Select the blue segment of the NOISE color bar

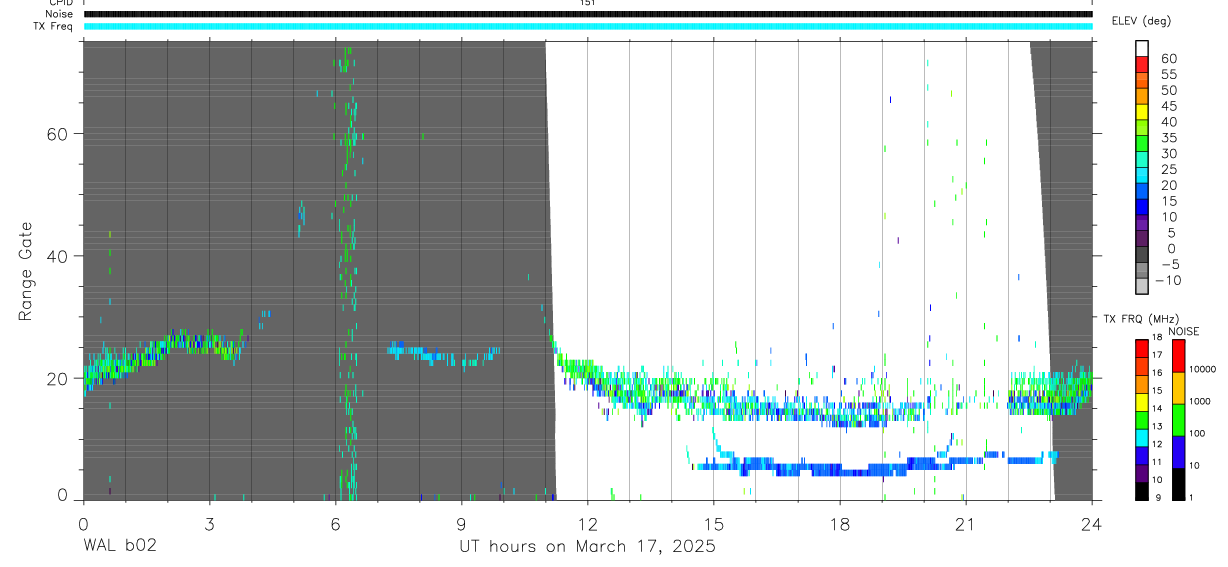point(1179,452)
